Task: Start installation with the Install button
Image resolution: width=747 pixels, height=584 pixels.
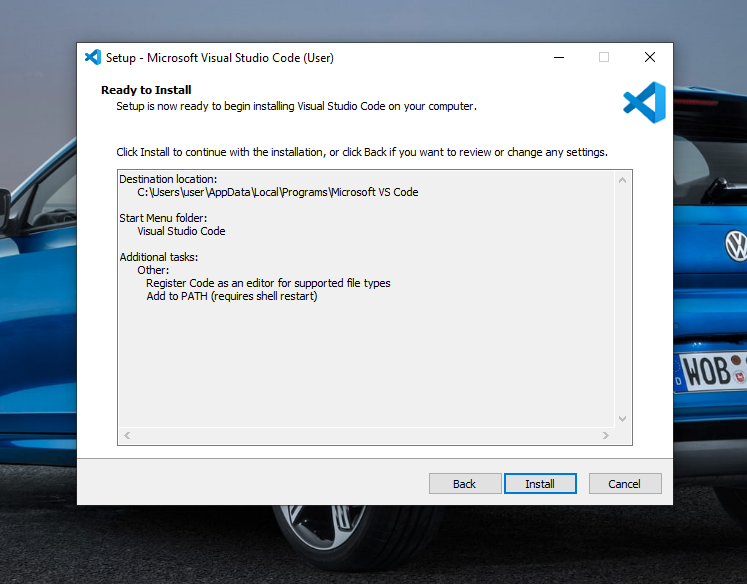Action: pyautogui.click(x=540, y=484)
